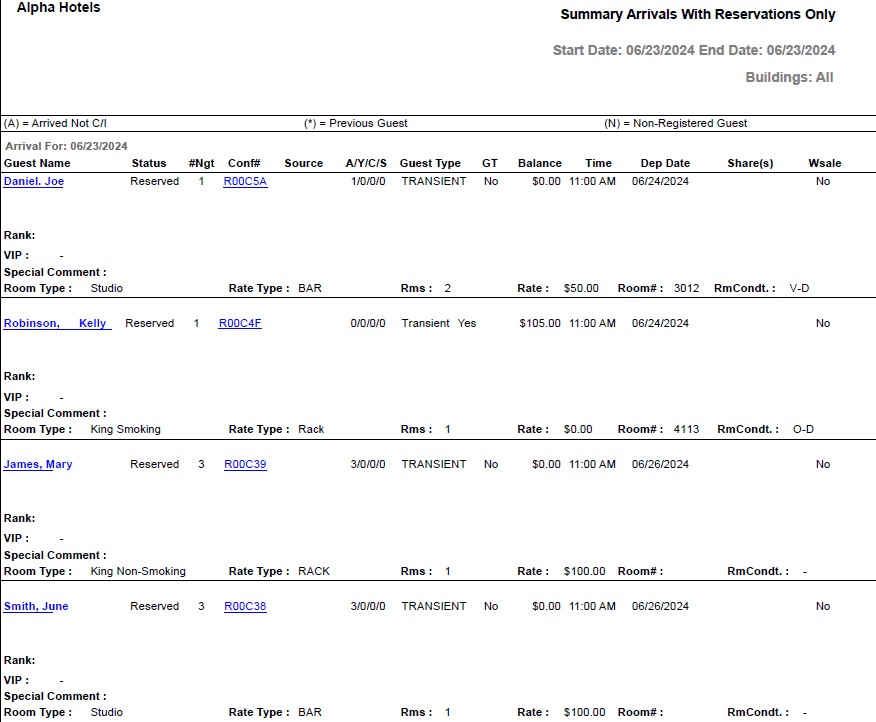876x722 pixels.
Task: Click the Status column header
Action: (148, 163)
